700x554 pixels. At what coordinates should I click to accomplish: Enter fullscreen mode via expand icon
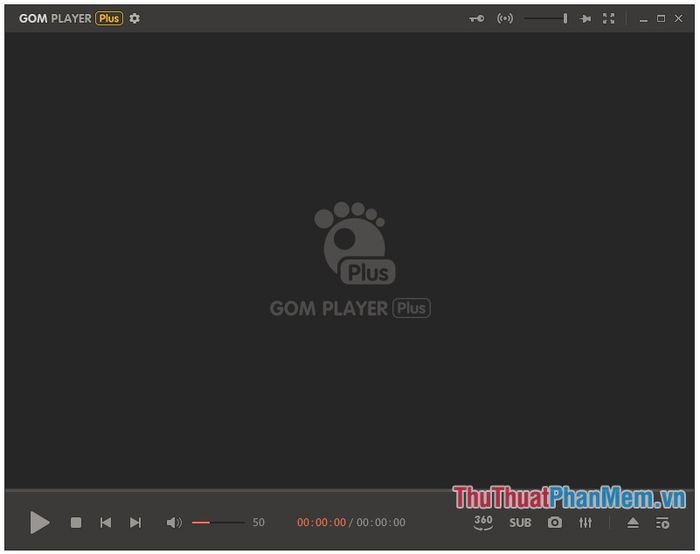pyautogui.click(x=608, y=18)
